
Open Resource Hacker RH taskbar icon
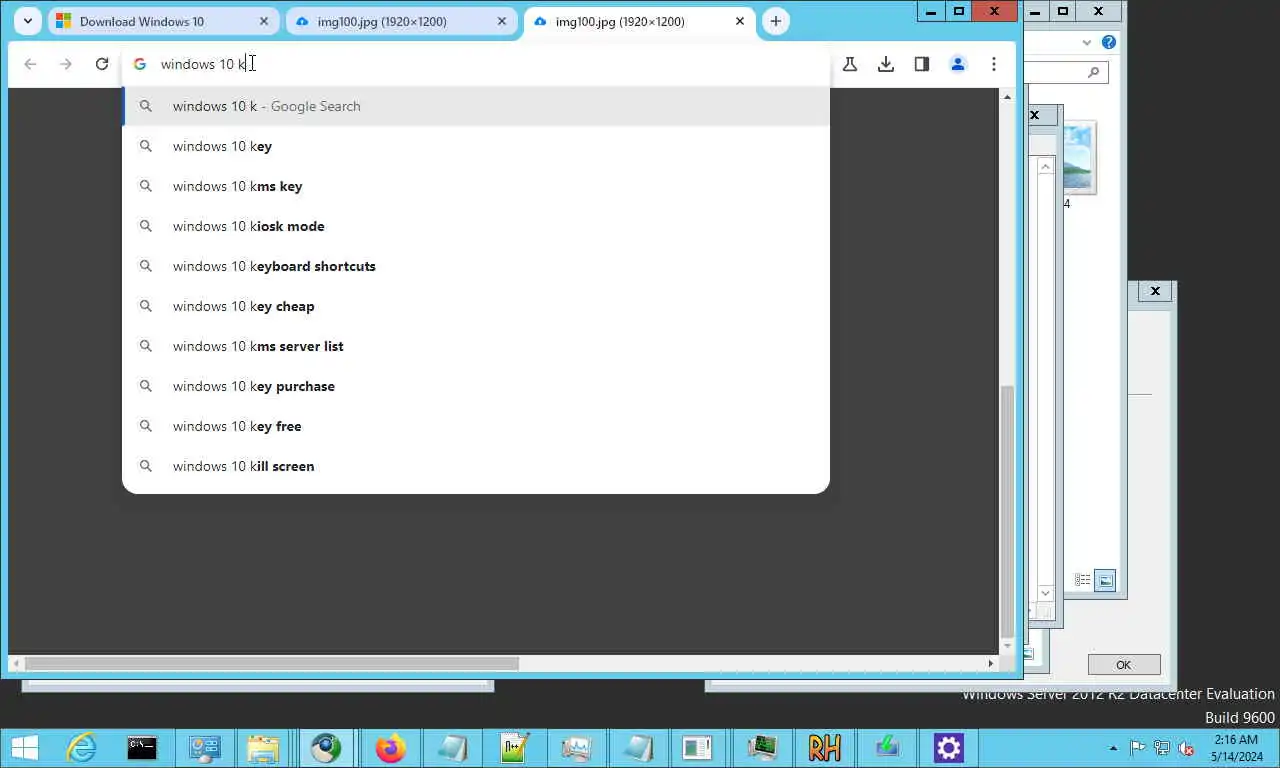tap(824, 748)
